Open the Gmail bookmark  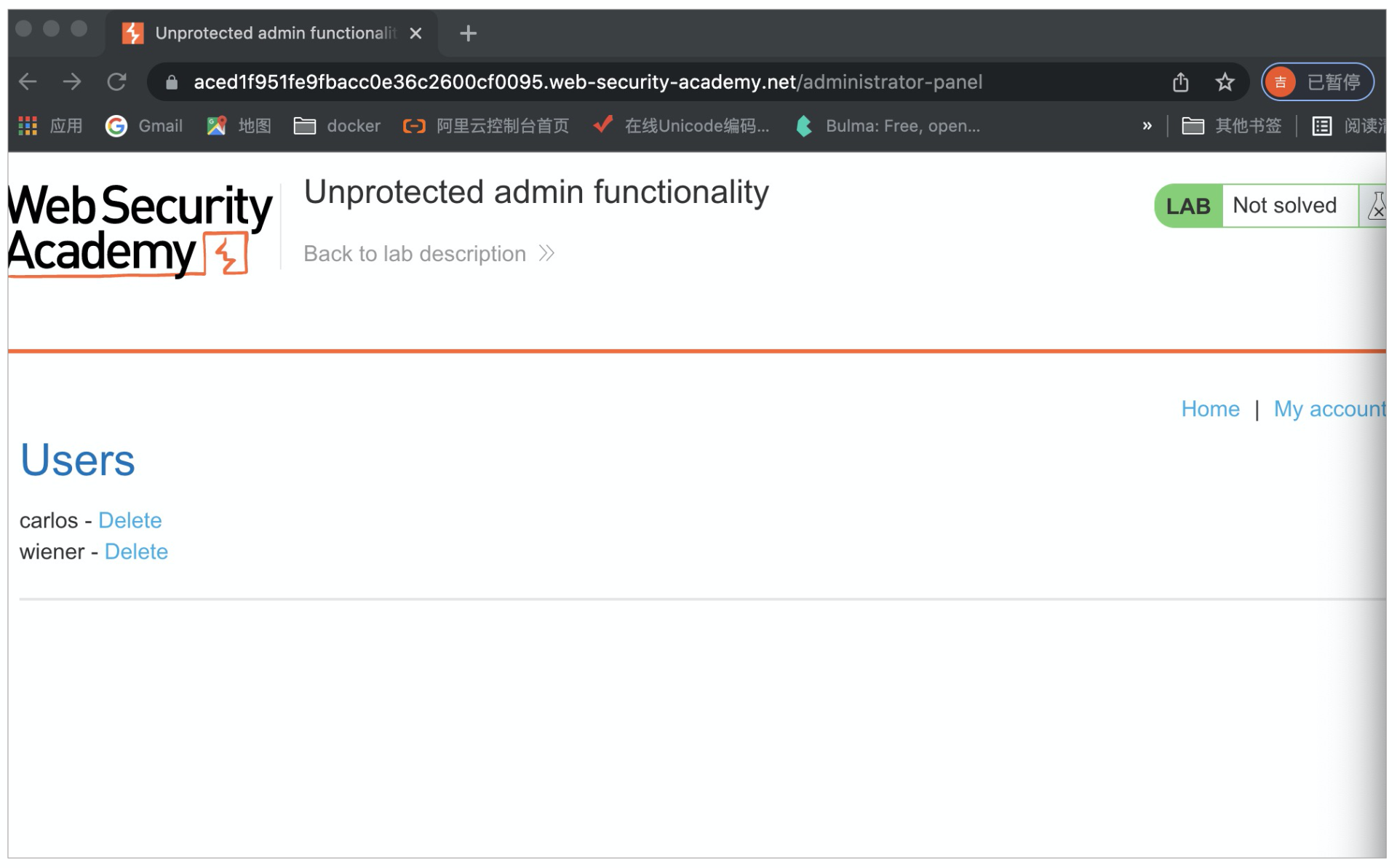tap(144, 126)
